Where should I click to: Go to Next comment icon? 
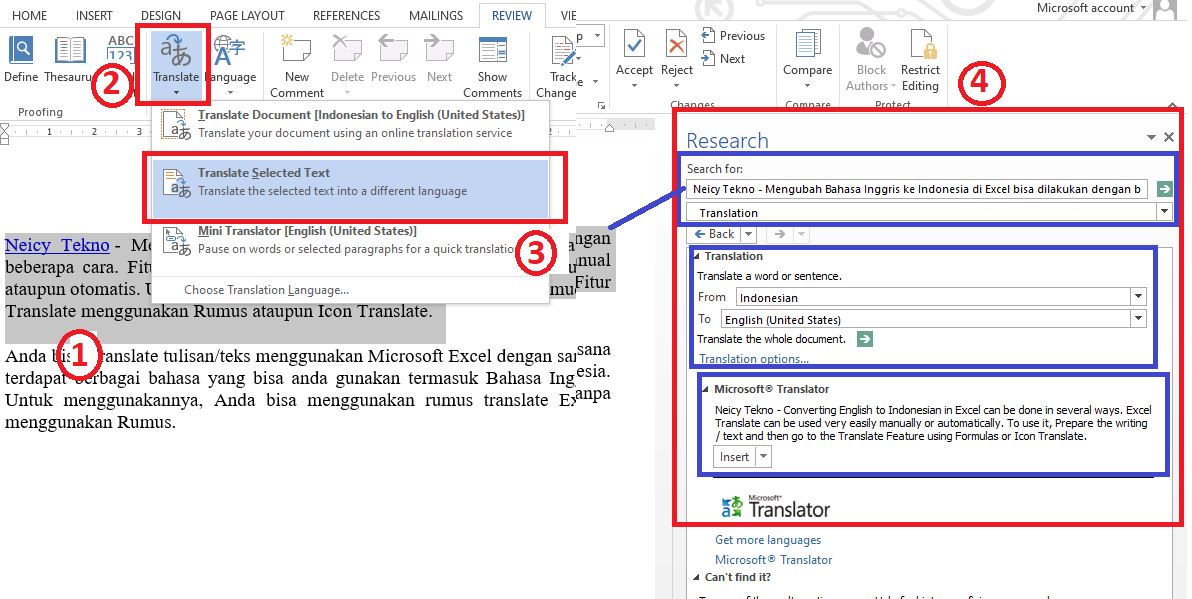click(x=439, y=50)
